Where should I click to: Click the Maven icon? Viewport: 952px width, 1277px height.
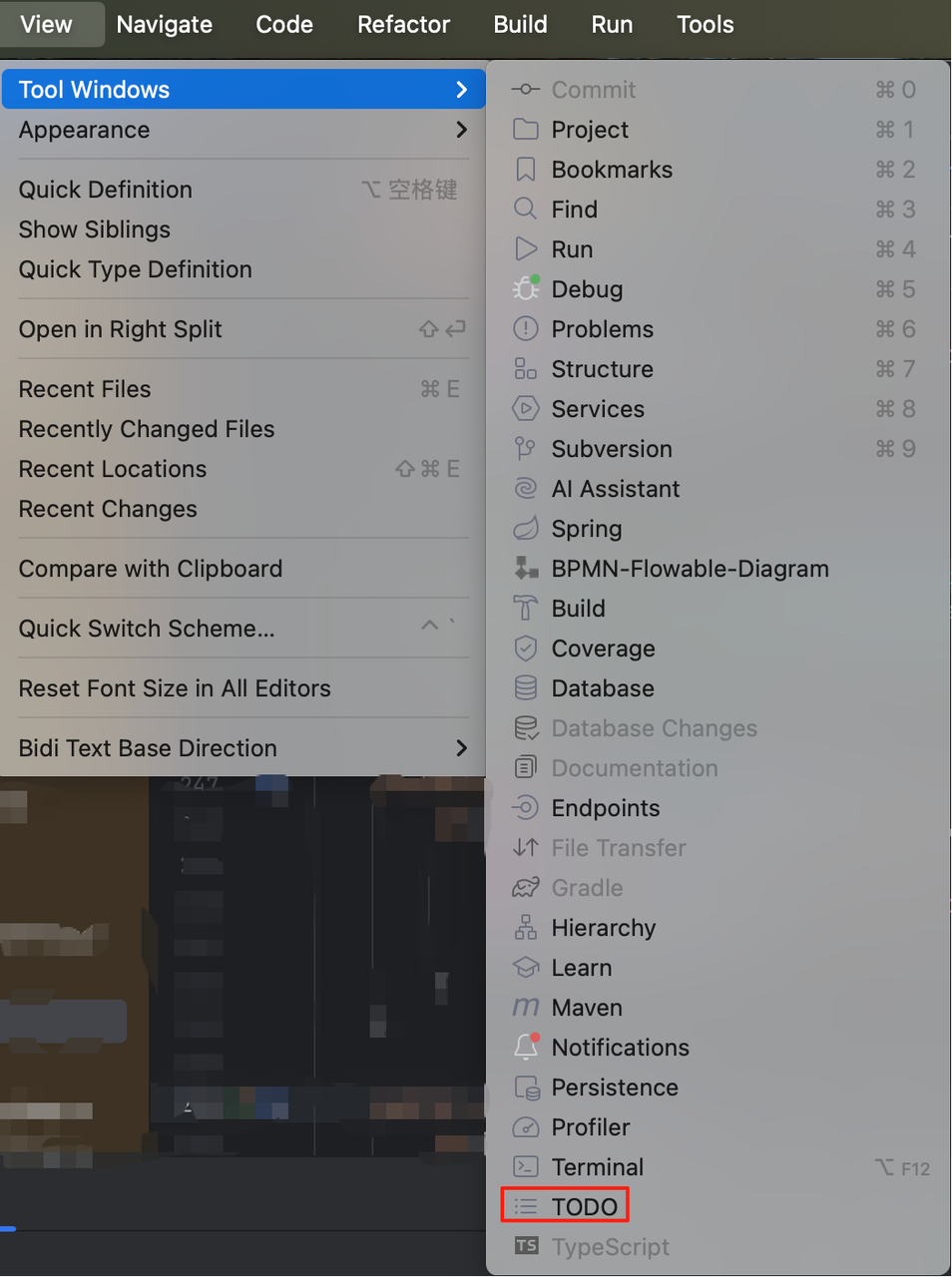point(526,1008)
